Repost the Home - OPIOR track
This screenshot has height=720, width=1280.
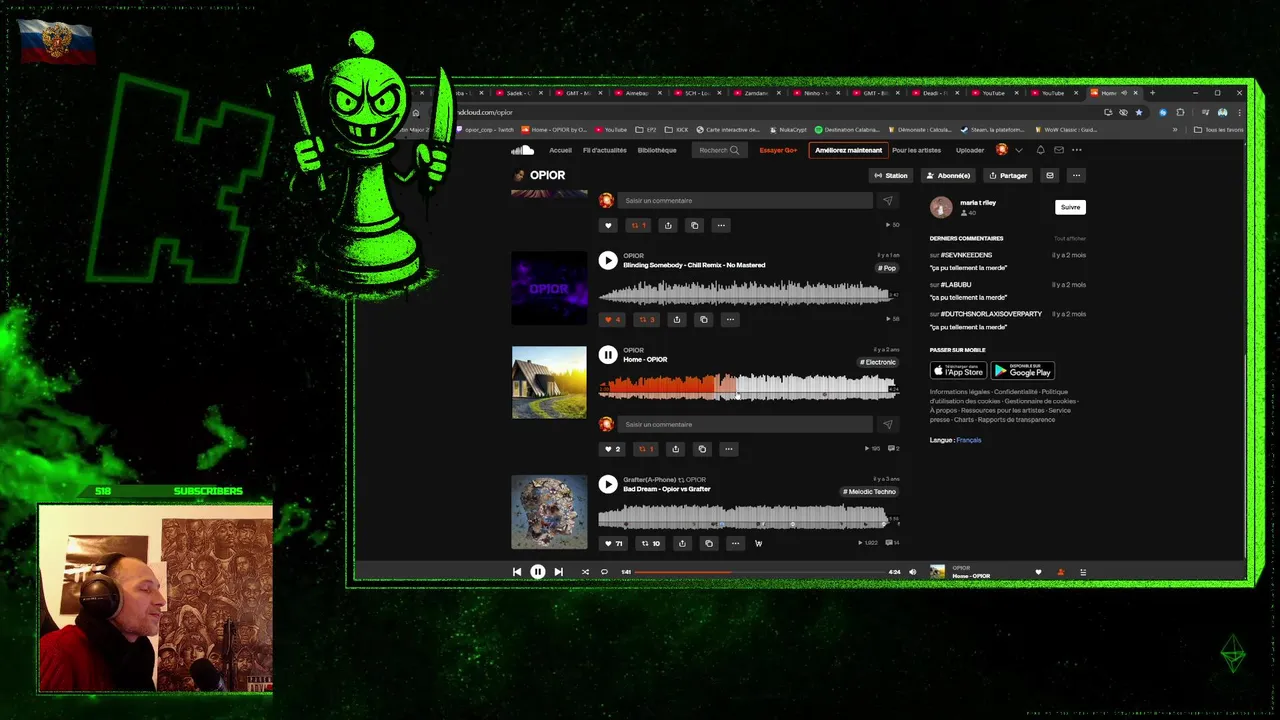click(x=645, y=449)
